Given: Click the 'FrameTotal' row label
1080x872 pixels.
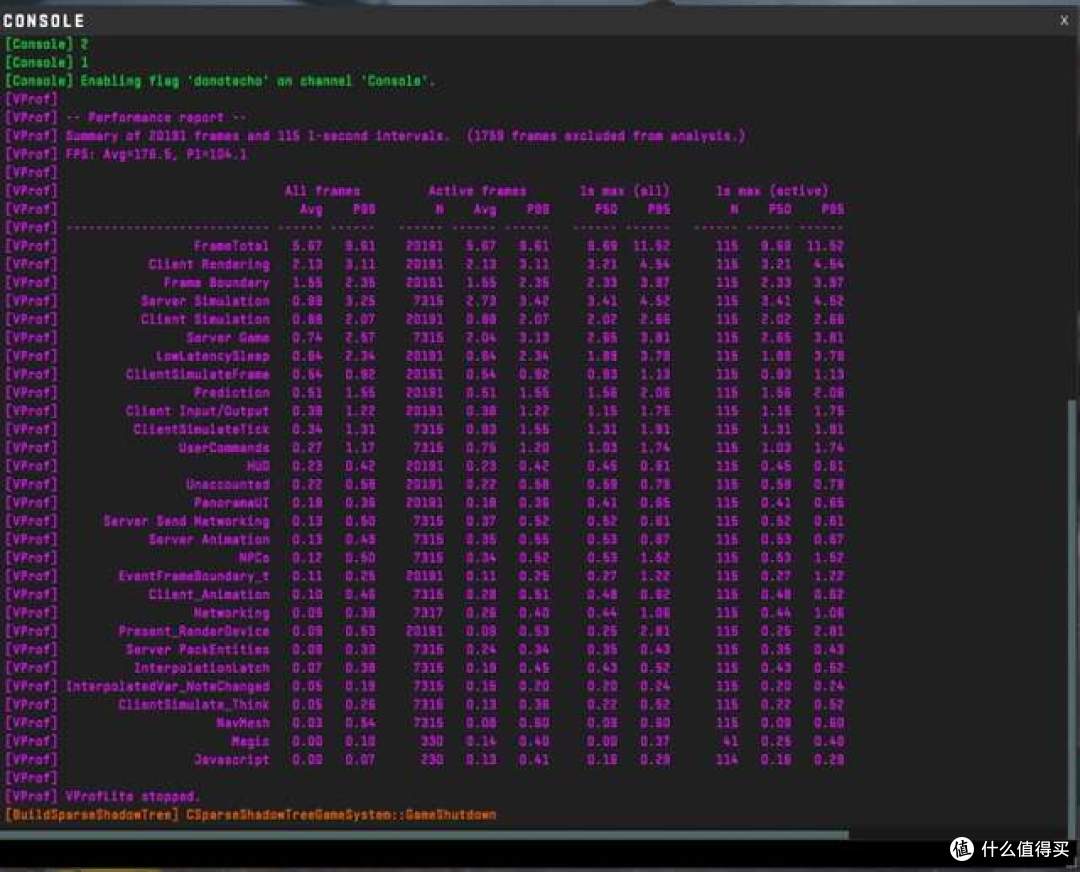Looking at the screenshot, I should (x=231, y=246).
